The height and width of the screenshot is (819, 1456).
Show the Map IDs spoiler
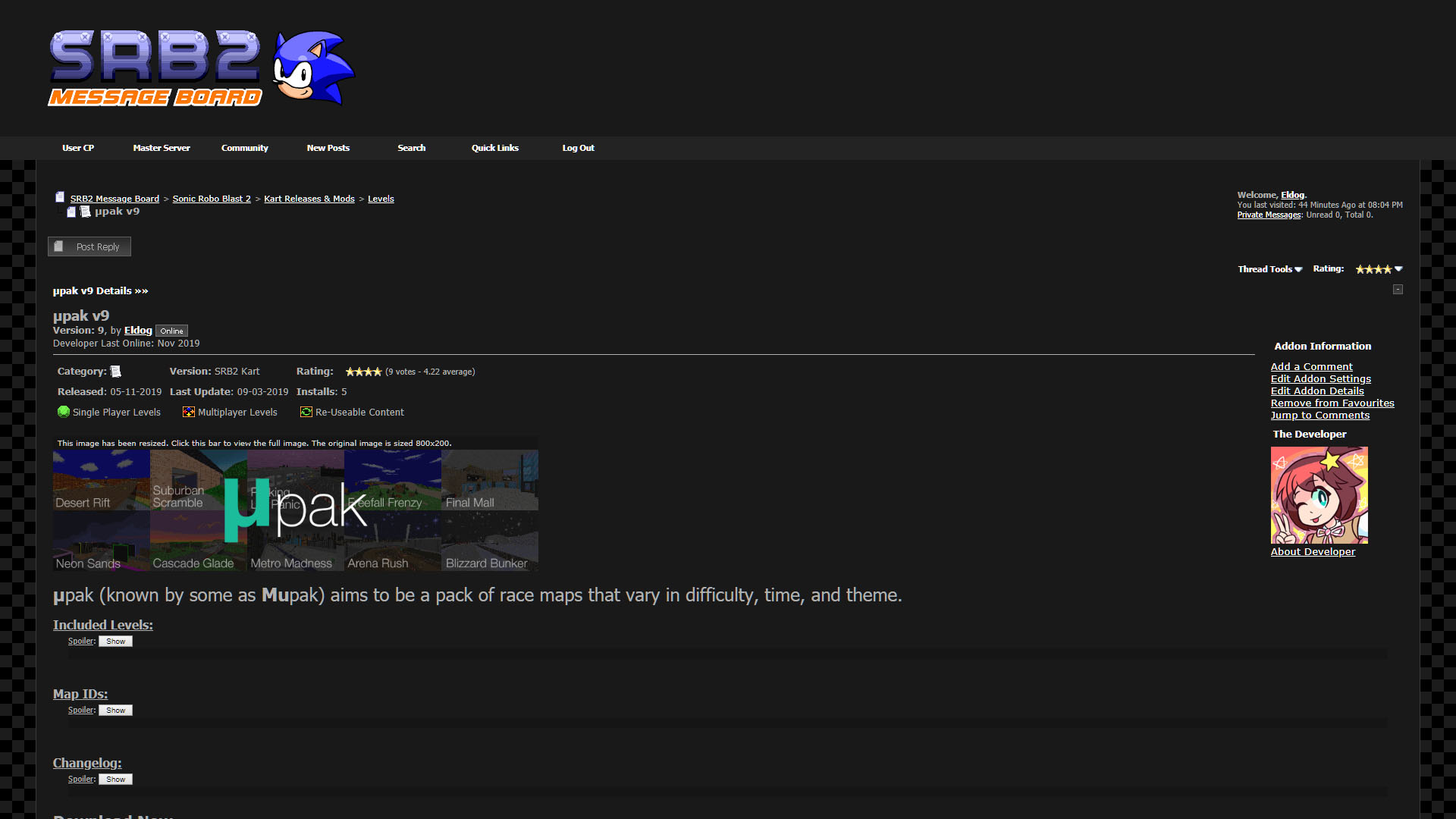tap(115, 710)
